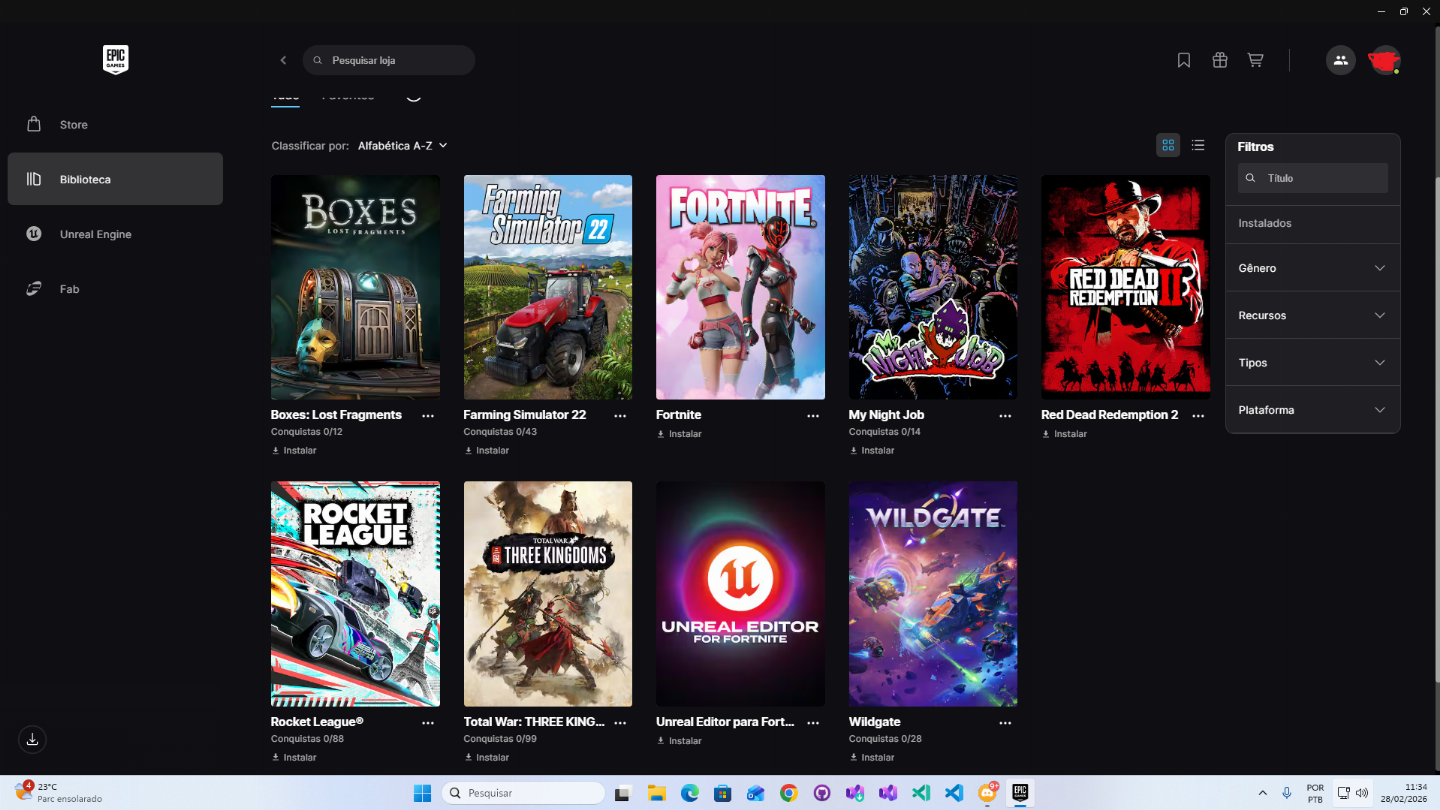Open the downloads icon in the sidebar
The height and width of the screenshot is (810, 1440).
(33, 739)
